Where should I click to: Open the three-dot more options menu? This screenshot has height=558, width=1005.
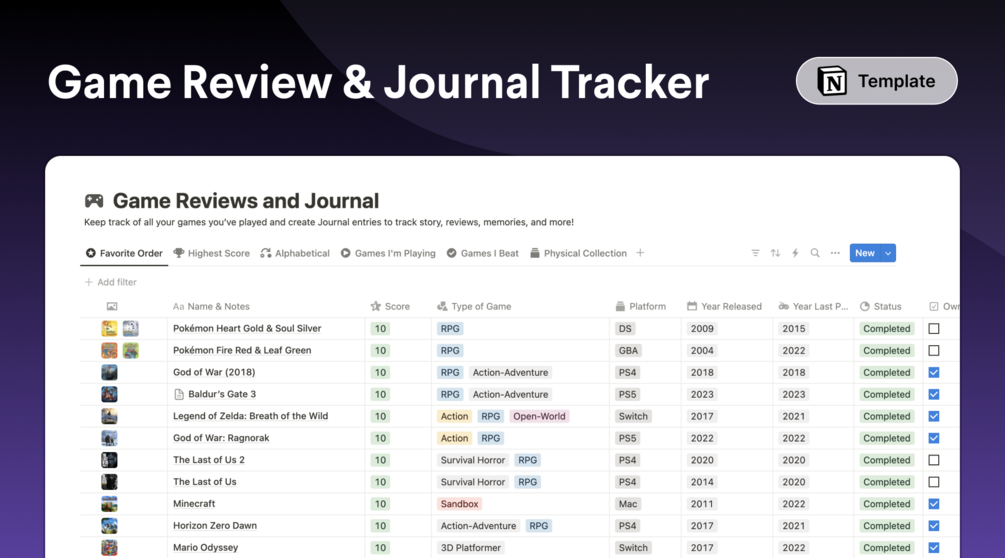pos(835,253)
